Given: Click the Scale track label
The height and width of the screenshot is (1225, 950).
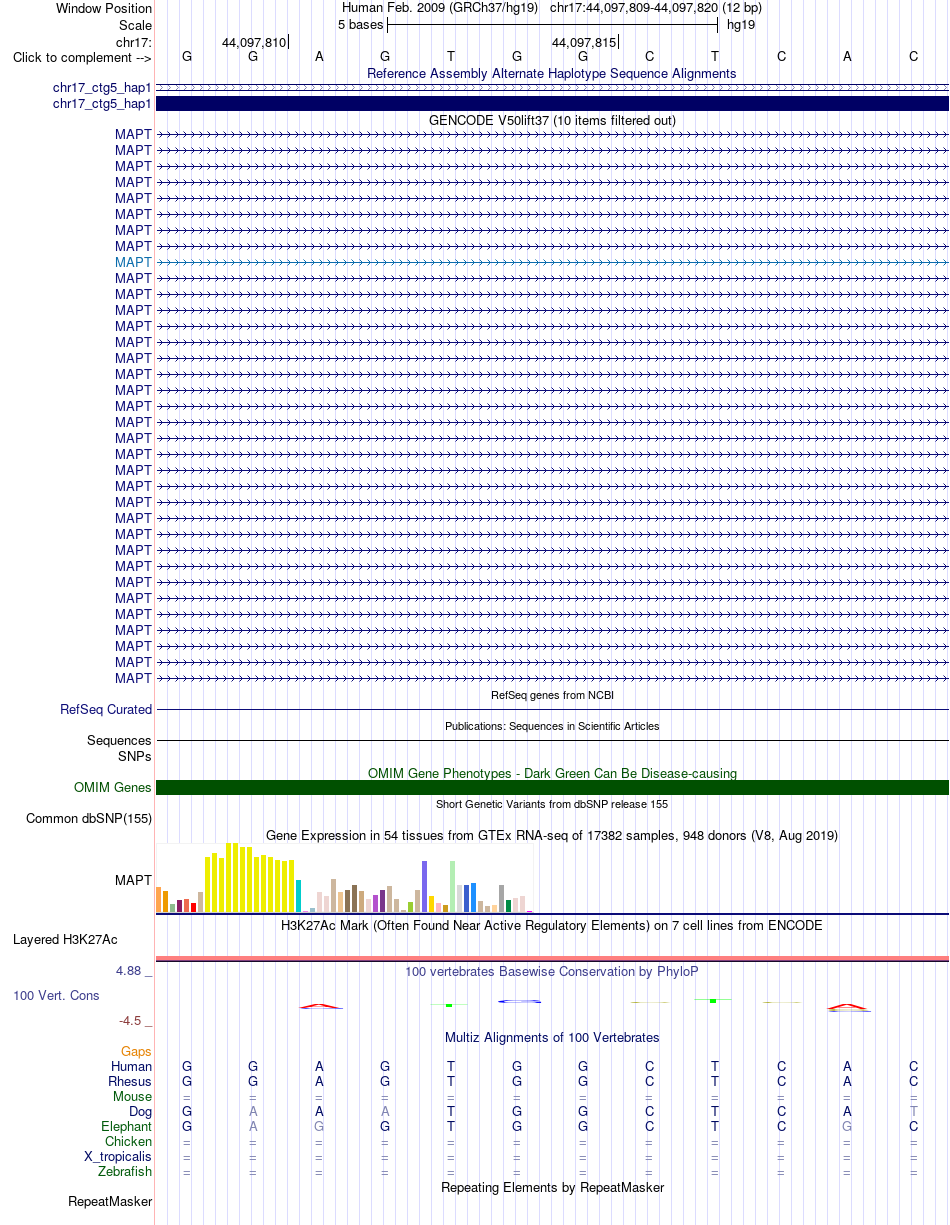Looking at the screenshot, I should point(135,25).
